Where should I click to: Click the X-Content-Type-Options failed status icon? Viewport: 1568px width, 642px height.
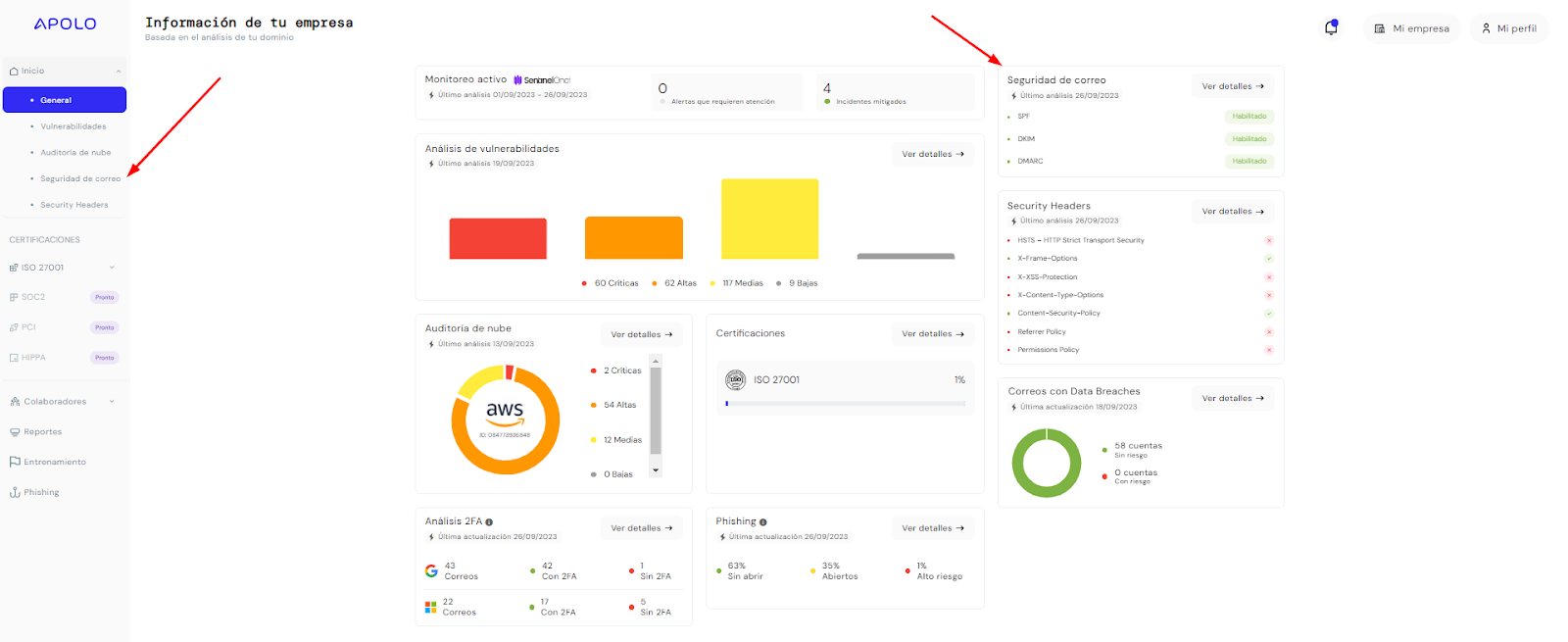click(x=1269, y=295)
